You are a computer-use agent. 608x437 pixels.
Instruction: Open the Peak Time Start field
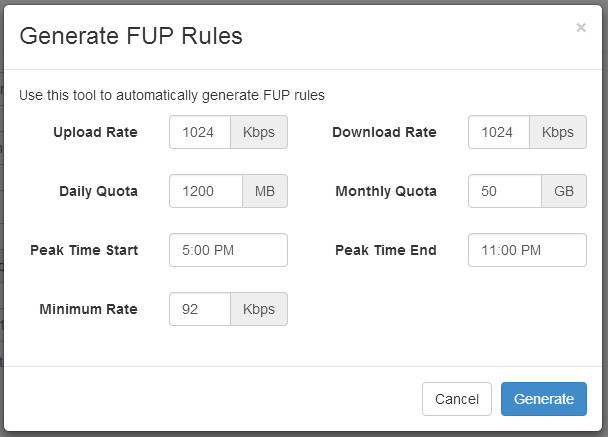click(x=228, y=250)
